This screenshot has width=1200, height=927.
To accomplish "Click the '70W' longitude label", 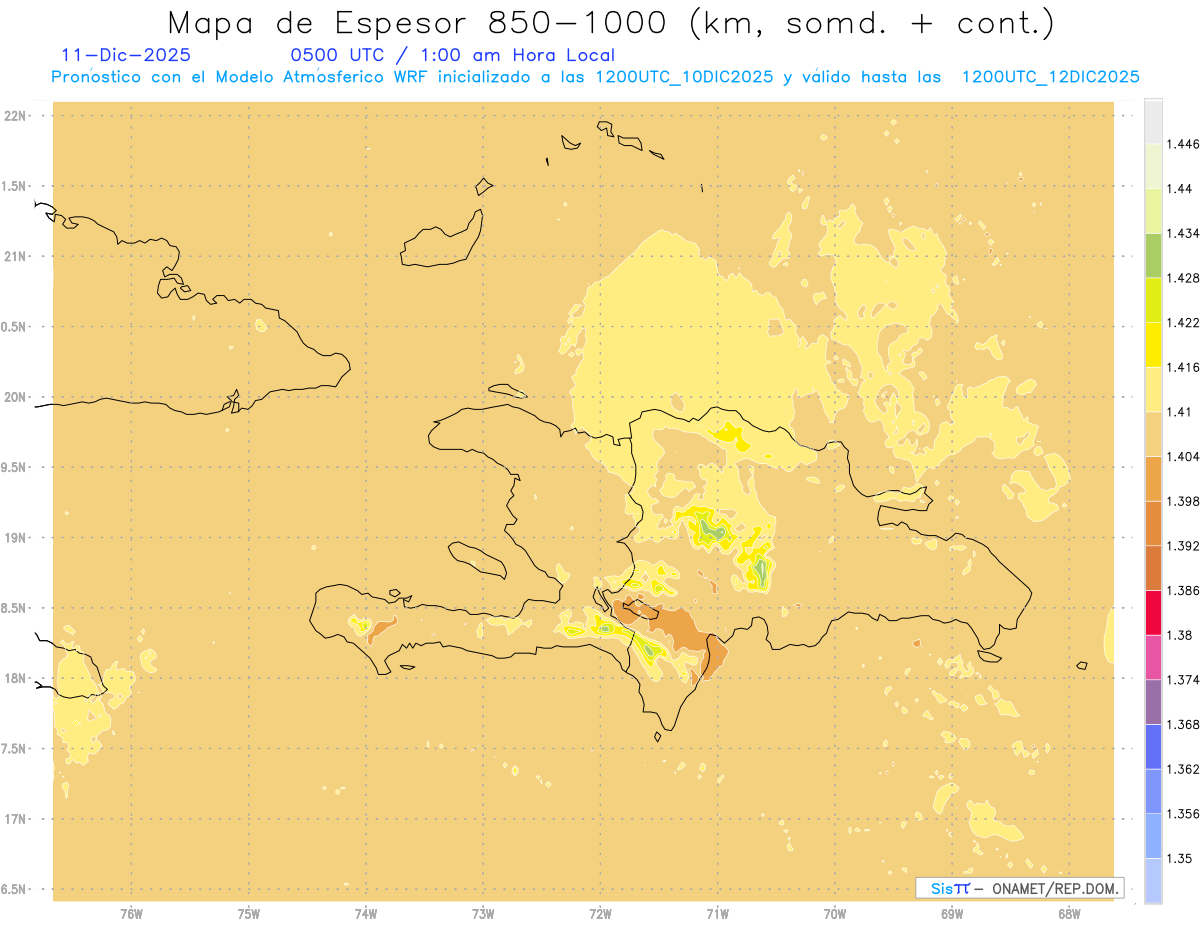I will pyautogui.click(x=835, y=914).
